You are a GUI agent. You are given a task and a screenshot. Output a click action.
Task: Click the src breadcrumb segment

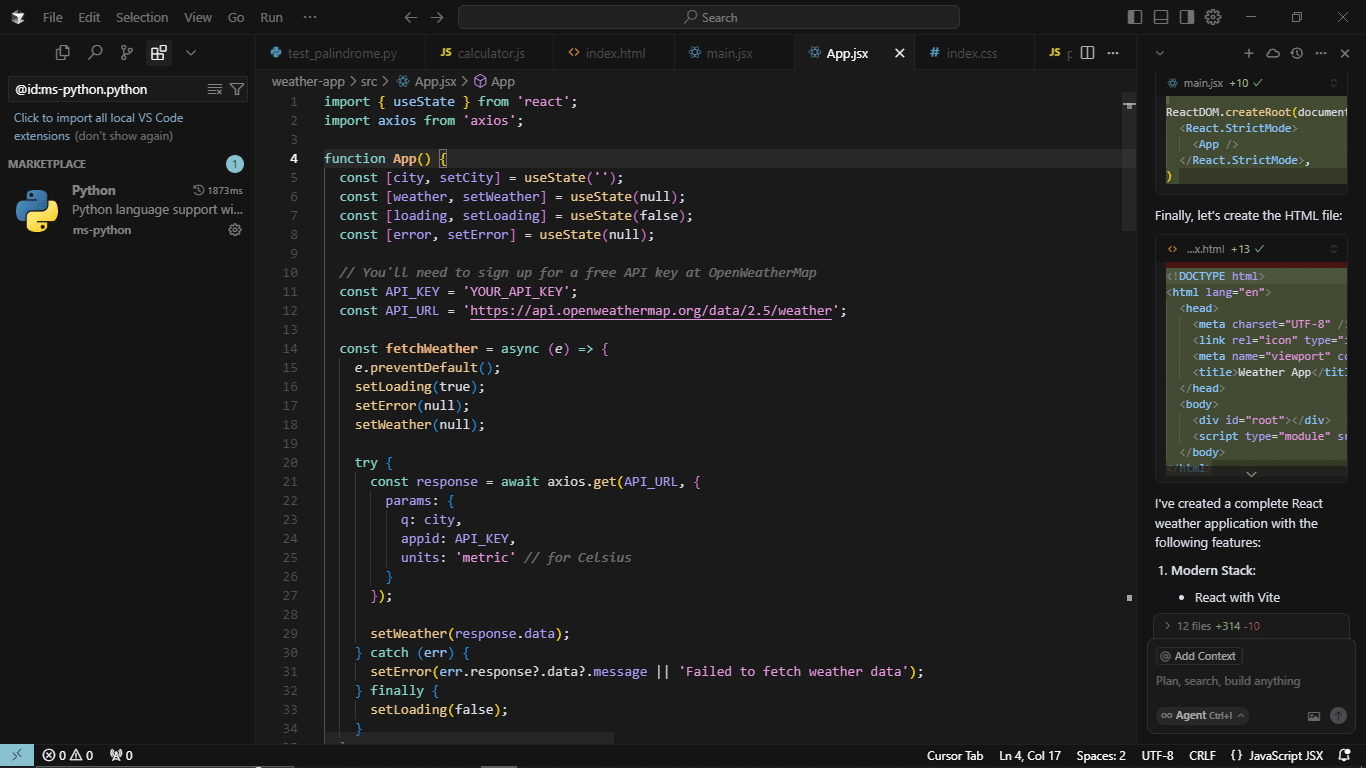(369, 82)
